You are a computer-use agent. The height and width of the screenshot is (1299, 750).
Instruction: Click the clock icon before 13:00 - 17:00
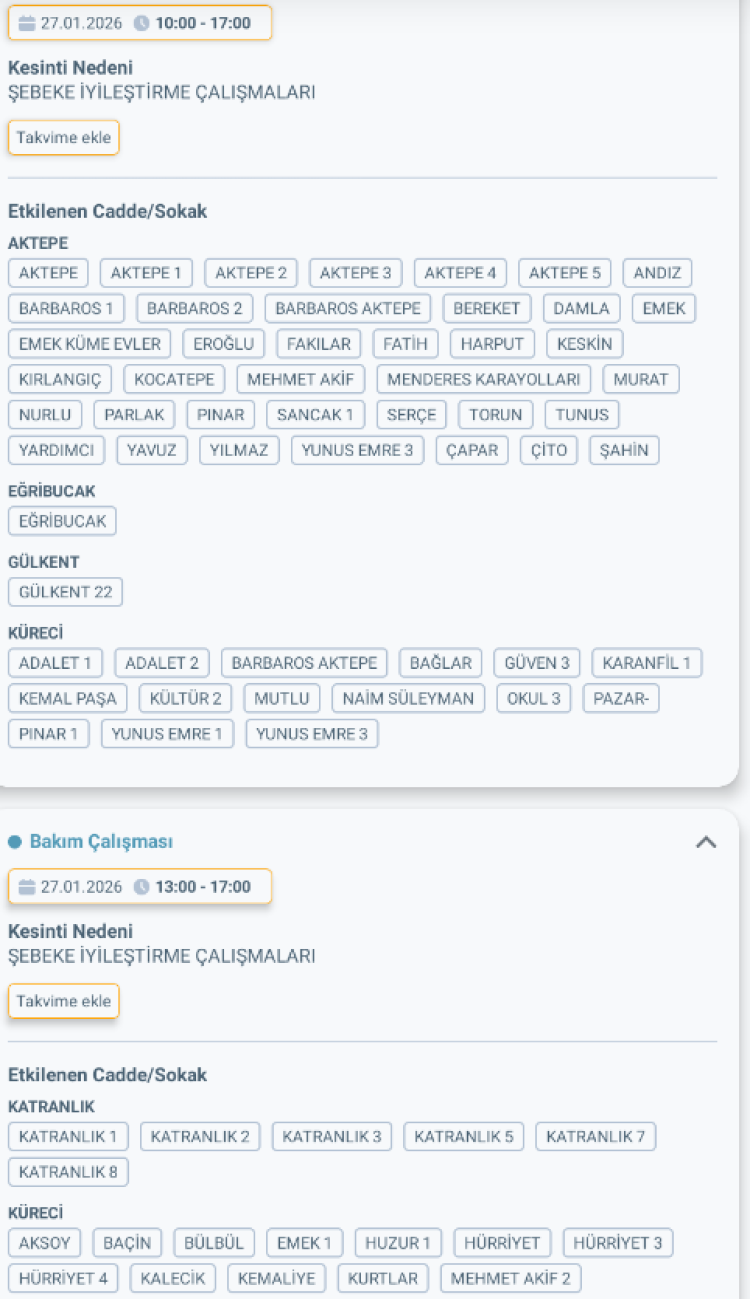tap(141, 887)
